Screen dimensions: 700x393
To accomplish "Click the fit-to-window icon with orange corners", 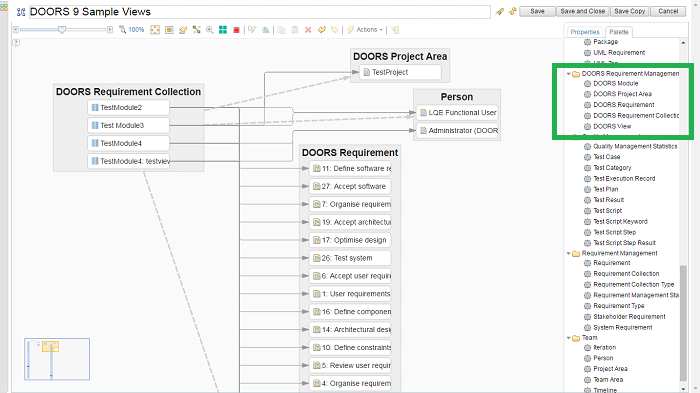I will pyautogui.click(x=155, y=30).
